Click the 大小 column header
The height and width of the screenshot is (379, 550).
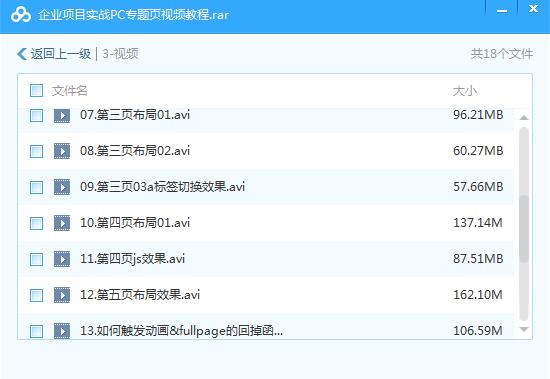pyautogui.click(x=465, y=91)
